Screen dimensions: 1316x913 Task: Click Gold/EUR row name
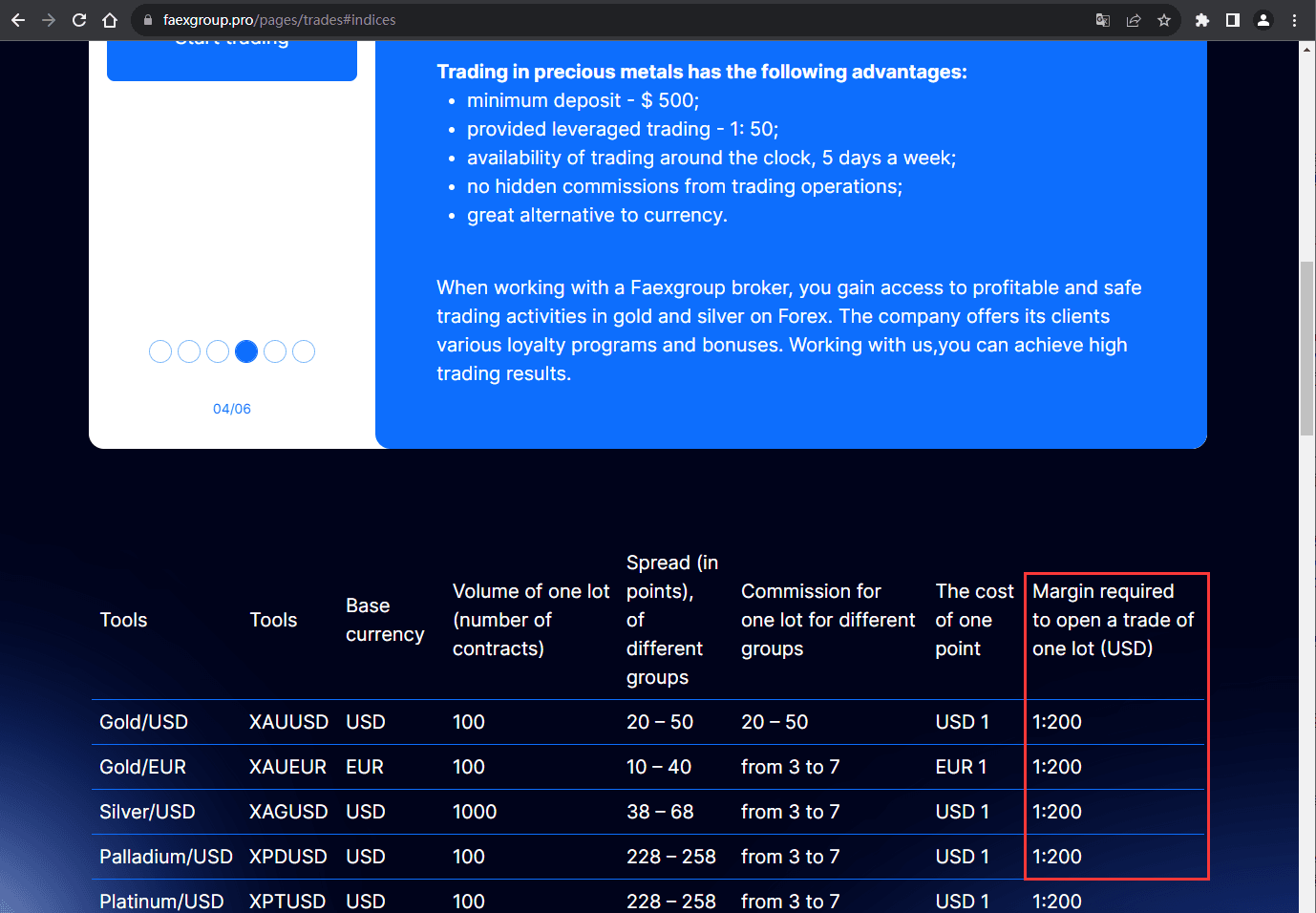(143, 767)
